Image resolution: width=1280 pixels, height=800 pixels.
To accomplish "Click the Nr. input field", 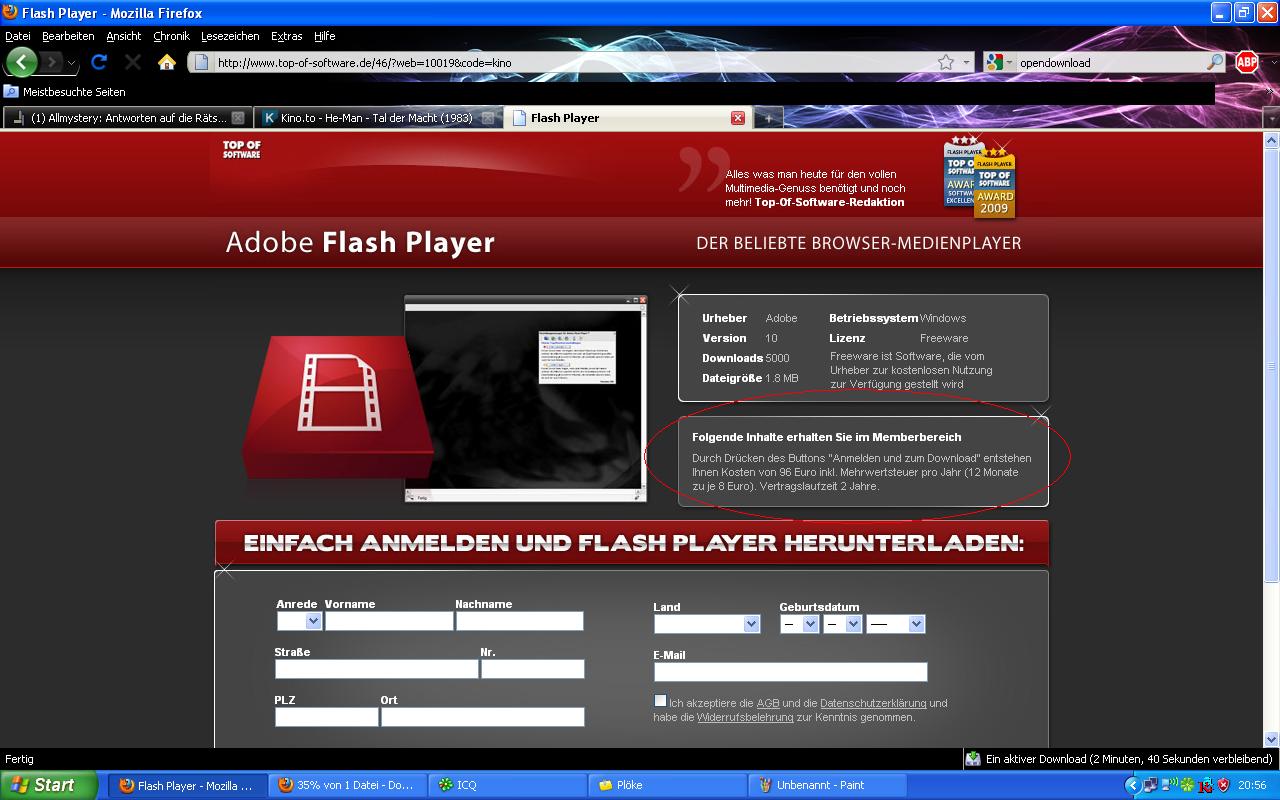I will click(x=532, y=669).
